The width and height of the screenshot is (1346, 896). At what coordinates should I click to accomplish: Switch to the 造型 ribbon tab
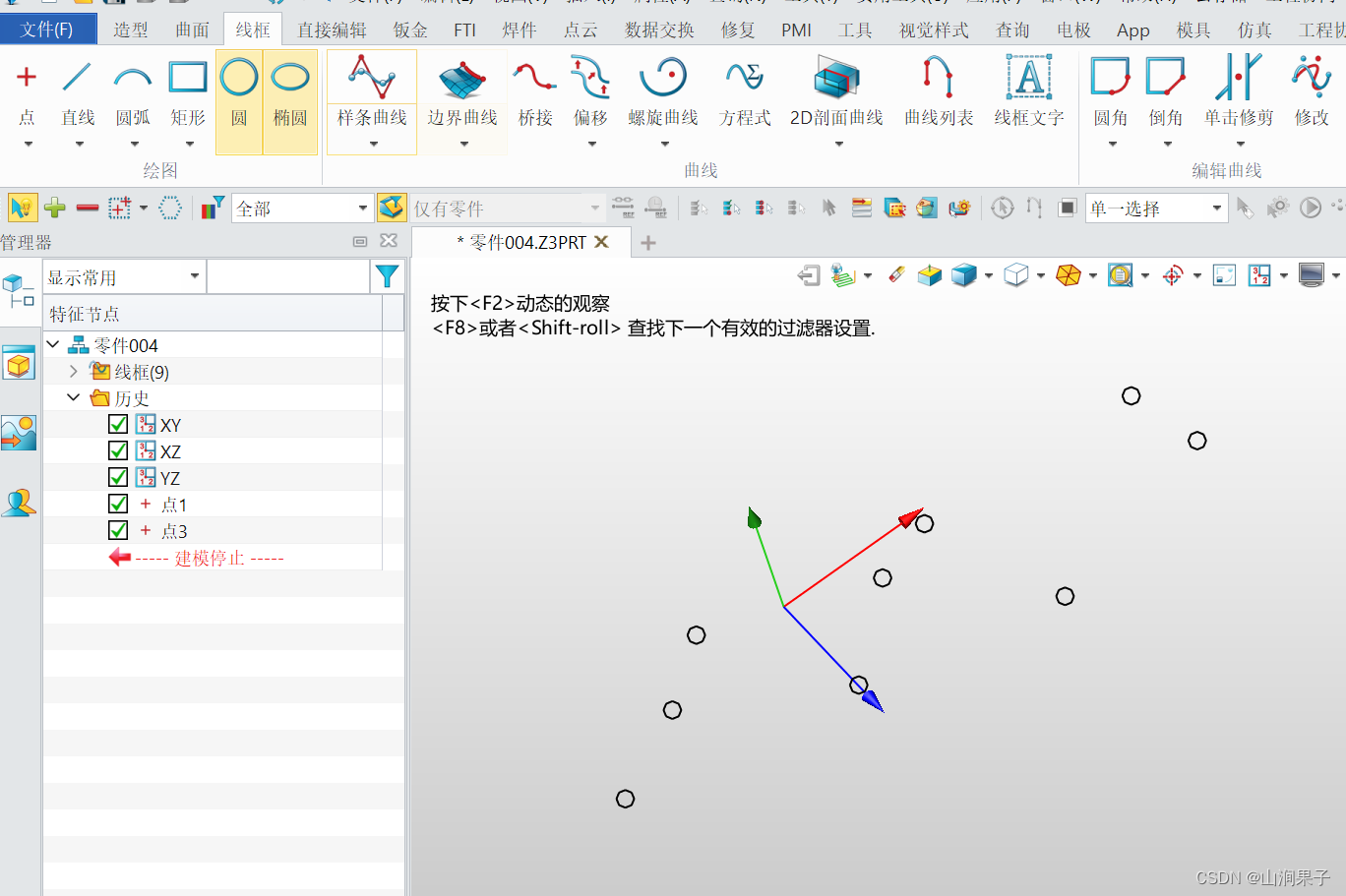point(130,30)
